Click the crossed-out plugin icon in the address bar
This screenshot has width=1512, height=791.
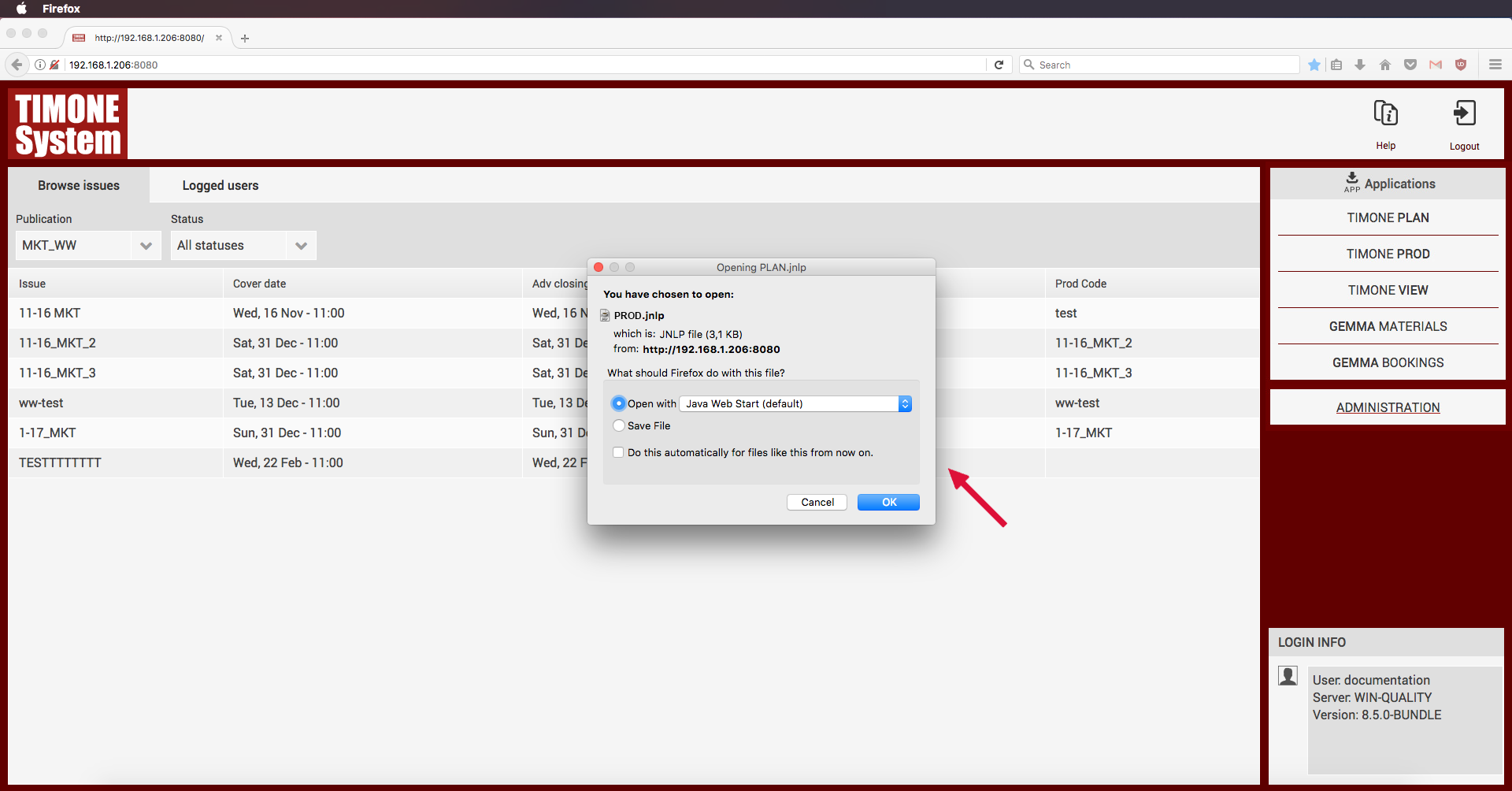coord(54,65)
